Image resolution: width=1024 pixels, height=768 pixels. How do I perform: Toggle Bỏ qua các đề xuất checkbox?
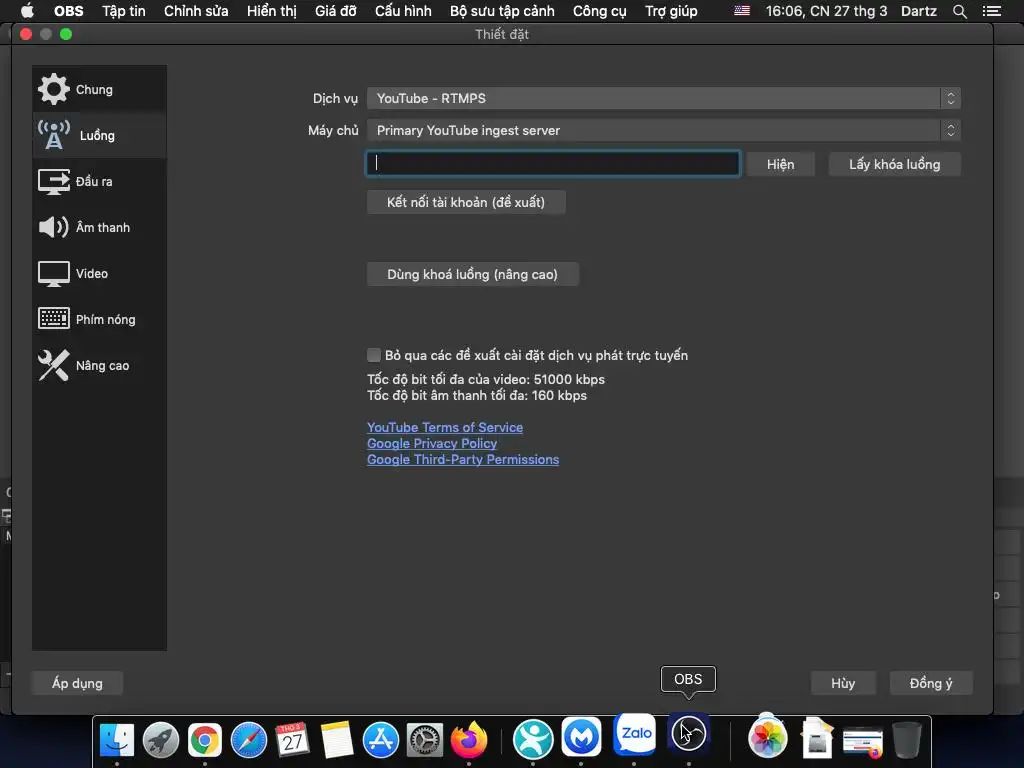pos(374,355)
